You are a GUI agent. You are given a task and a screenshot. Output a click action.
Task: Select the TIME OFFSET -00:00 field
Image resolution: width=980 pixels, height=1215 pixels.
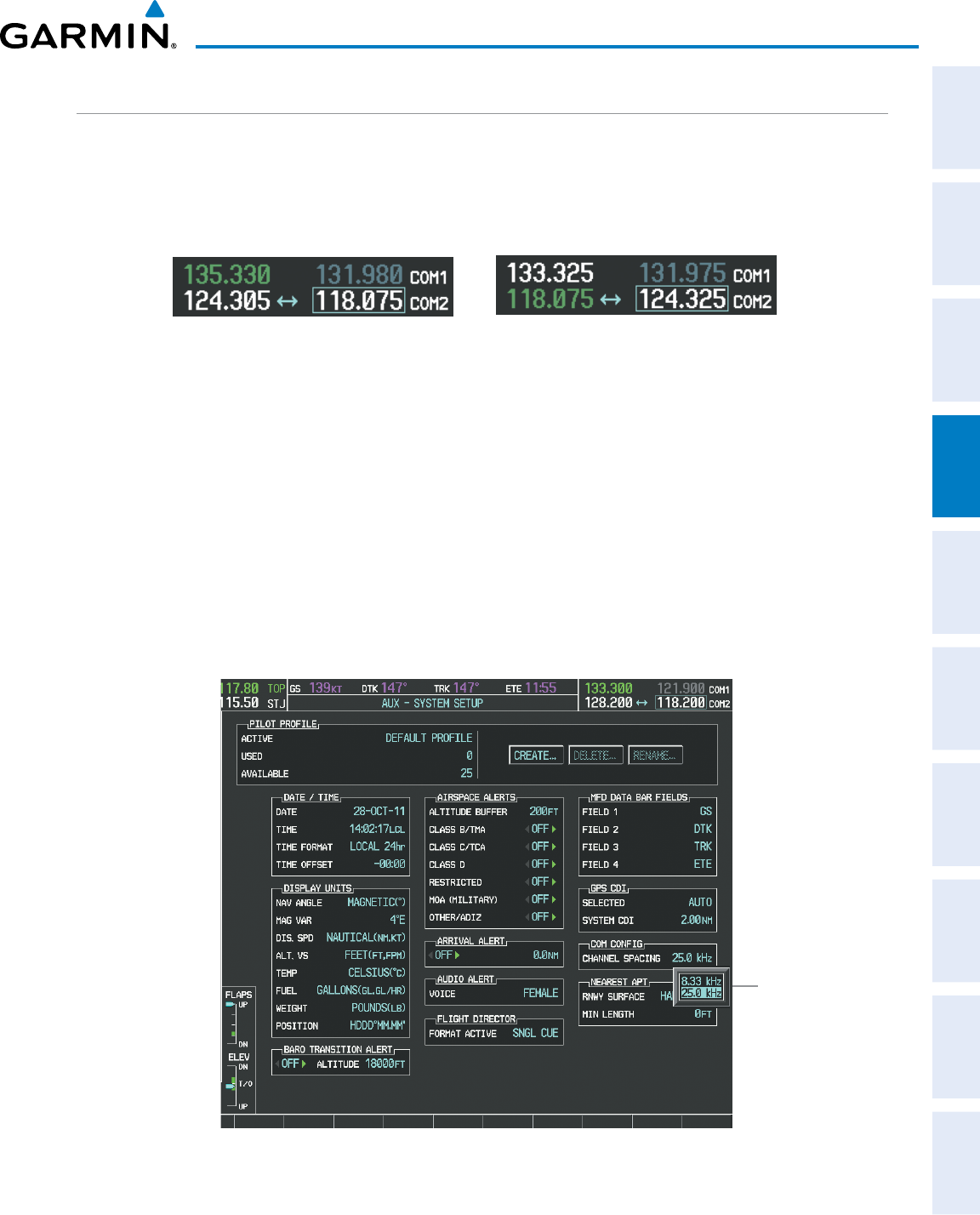click(390, 864)
